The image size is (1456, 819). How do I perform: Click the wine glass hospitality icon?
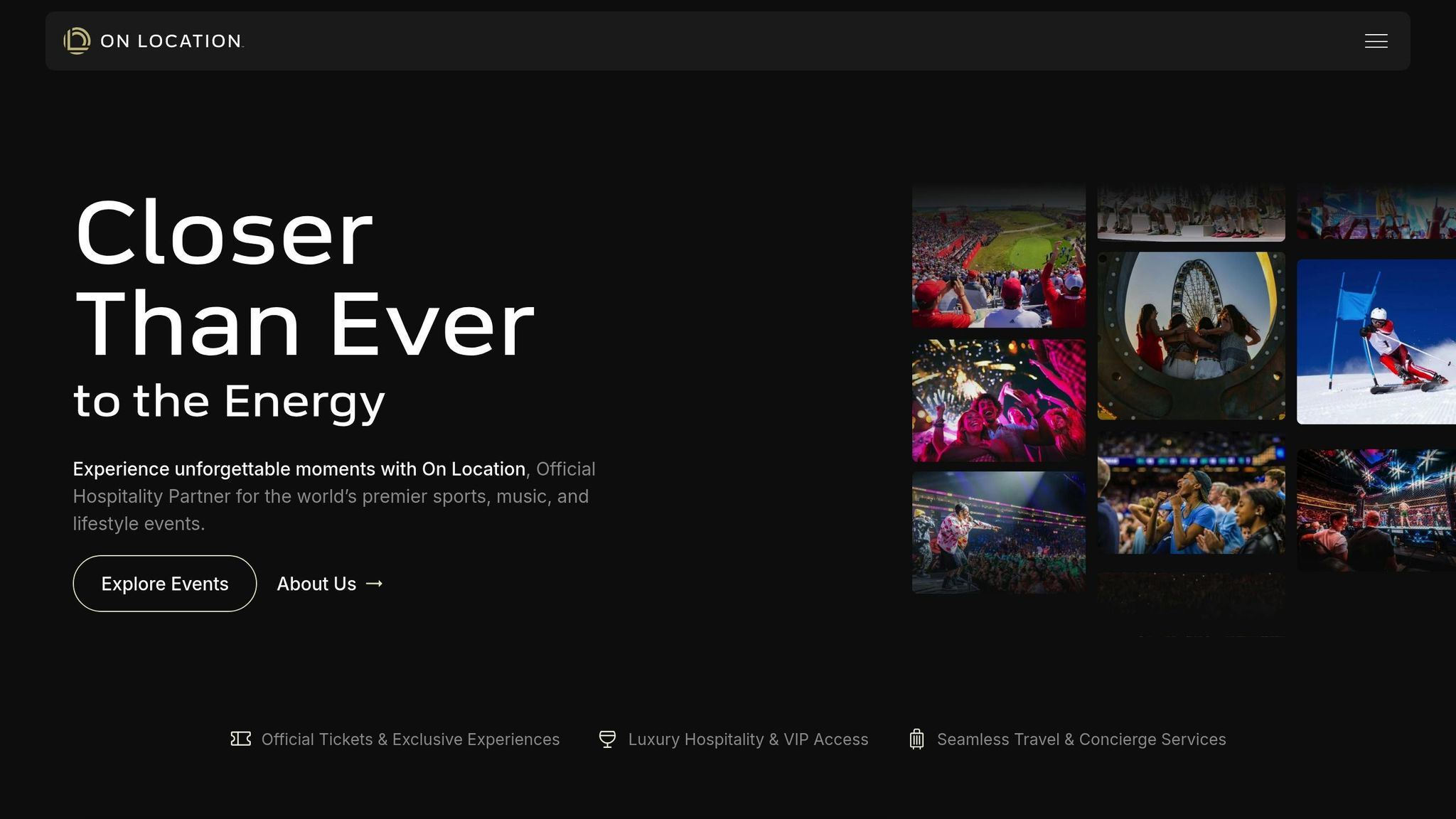[607, 739]
